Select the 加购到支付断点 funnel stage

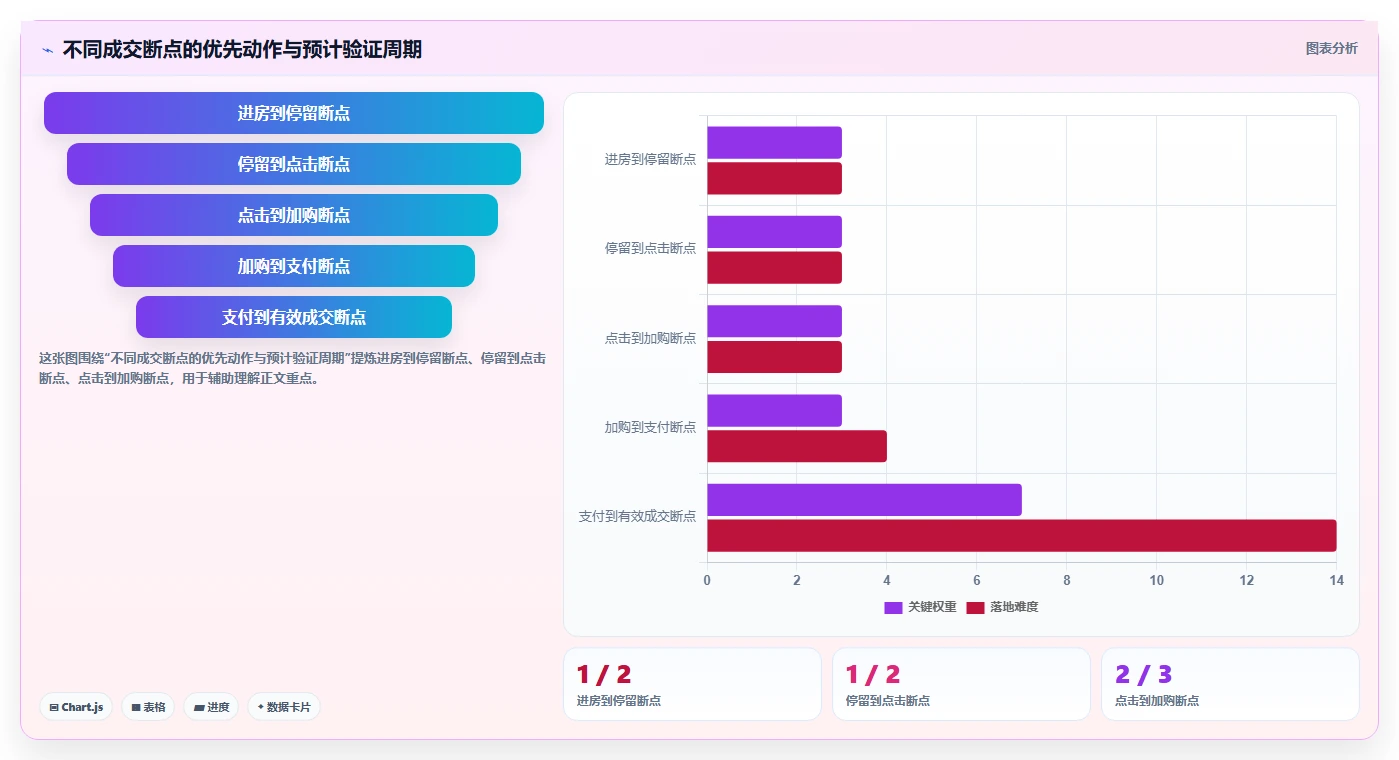tap(294, 266)
